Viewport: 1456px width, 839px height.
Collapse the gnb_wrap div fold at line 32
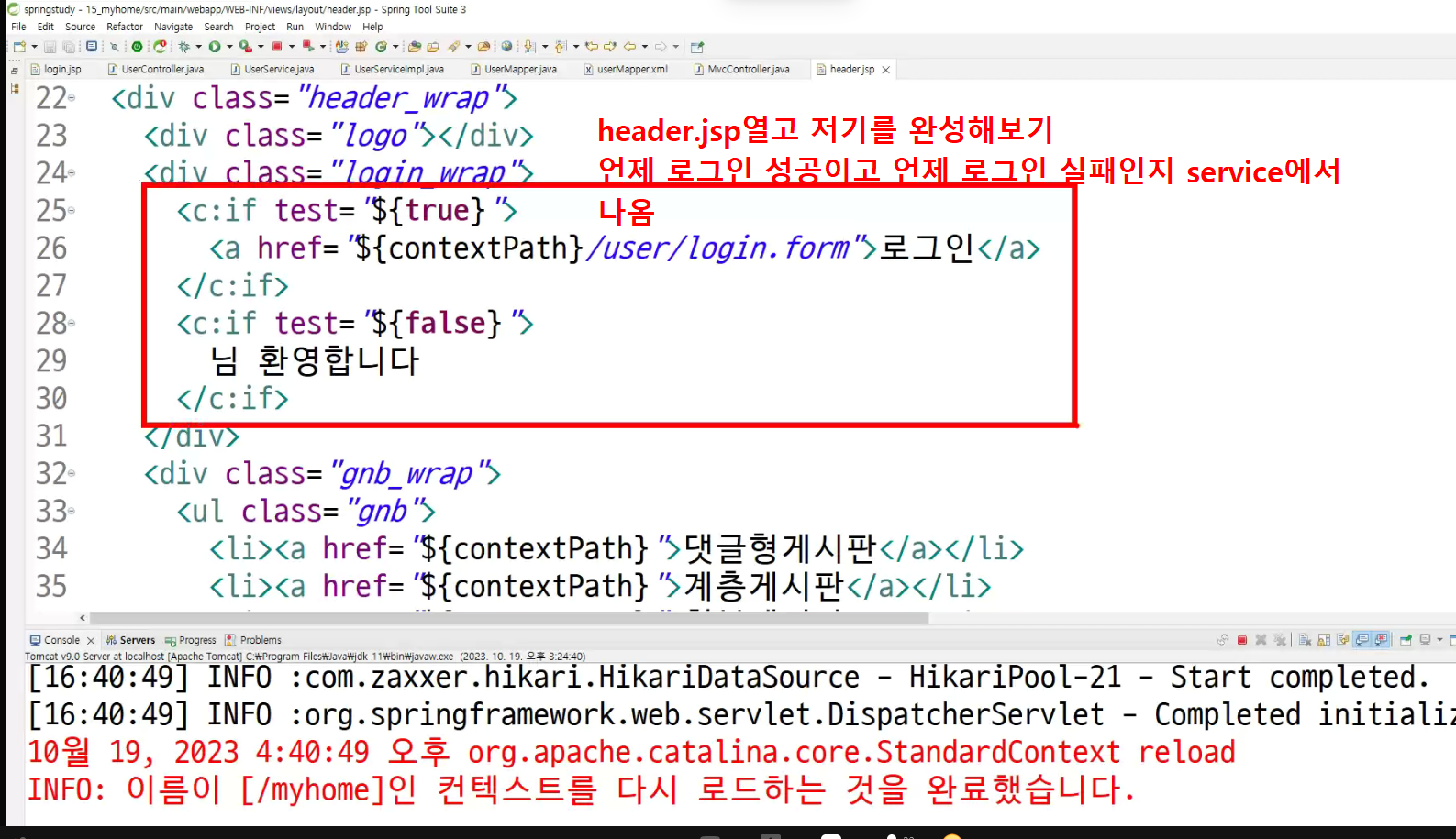click(72, 473)
